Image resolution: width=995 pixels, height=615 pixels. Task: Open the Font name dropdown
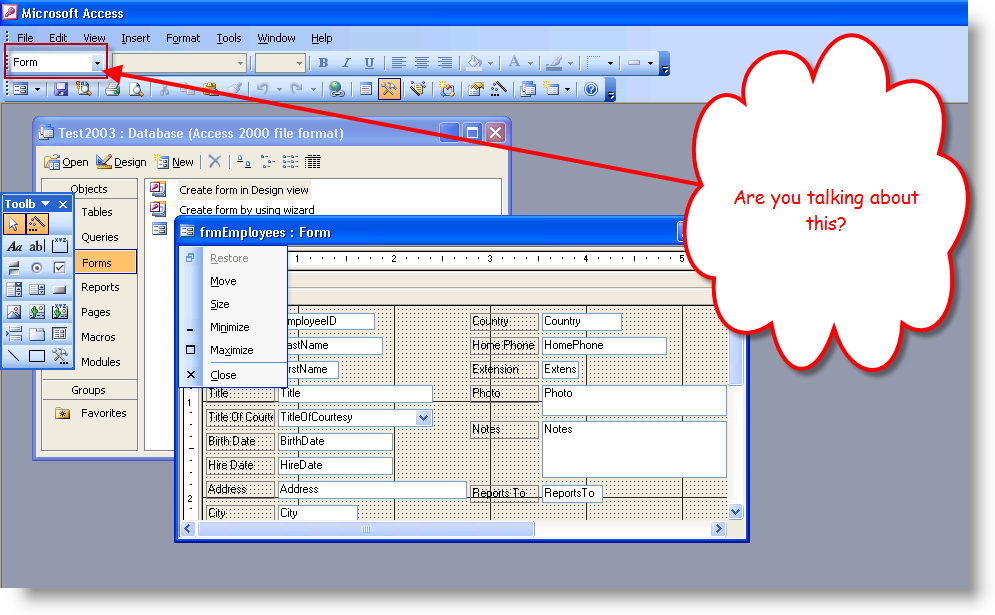point(240,63)
